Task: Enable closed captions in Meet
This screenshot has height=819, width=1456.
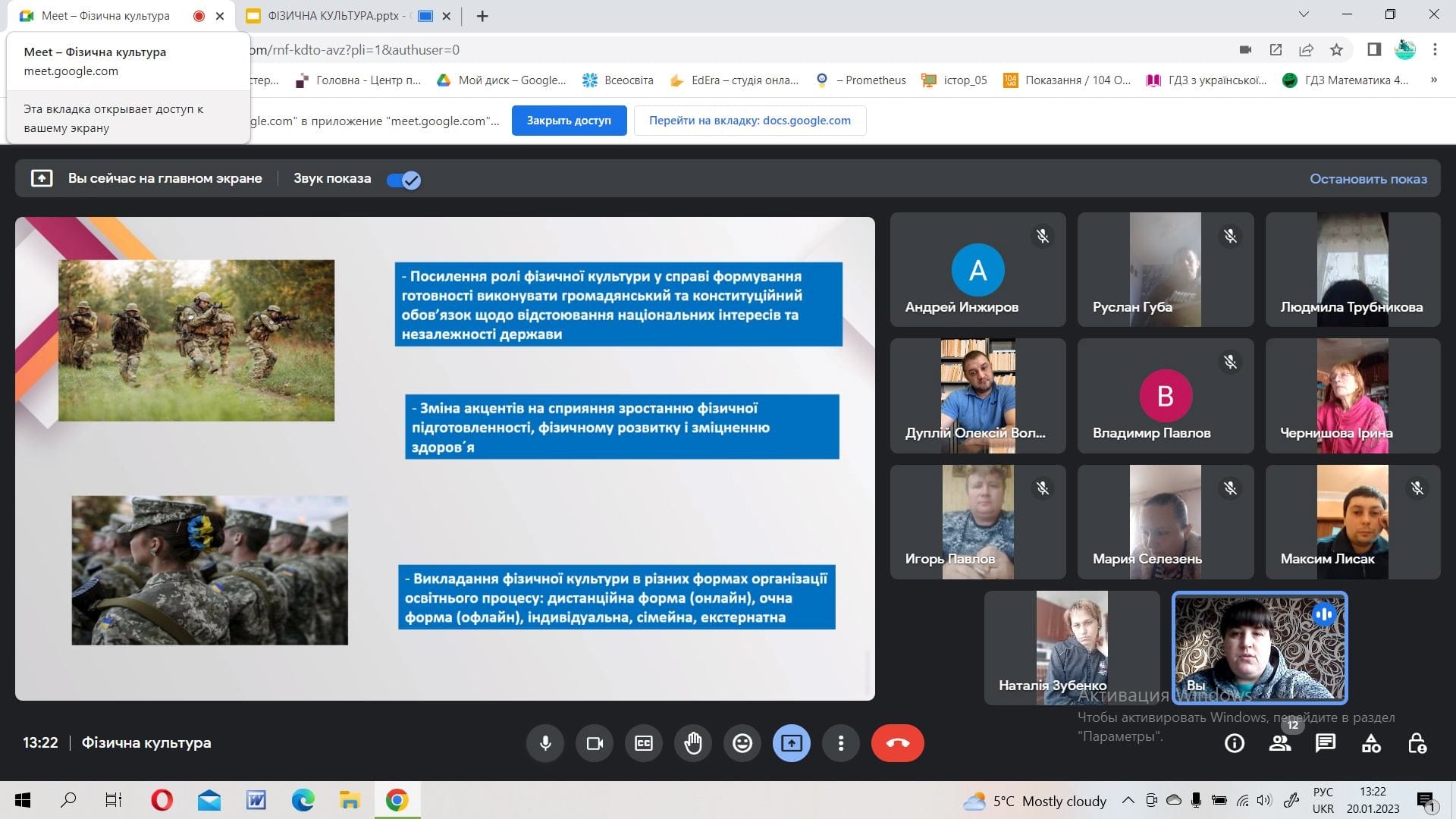Action: pyautogui.click(x=644, y=743)
